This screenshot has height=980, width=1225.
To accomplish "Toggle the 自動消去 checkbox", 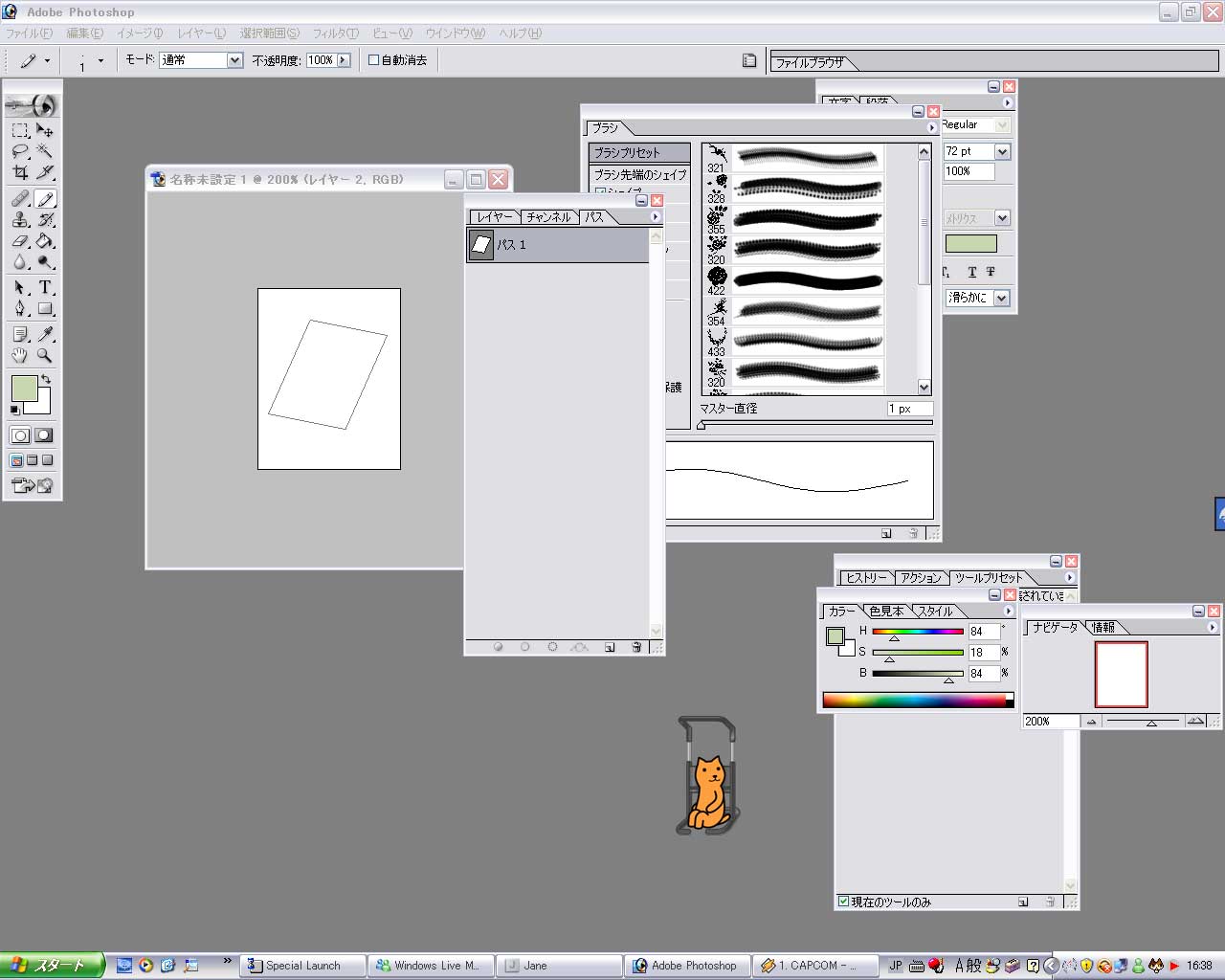I will tap(374, 59).
